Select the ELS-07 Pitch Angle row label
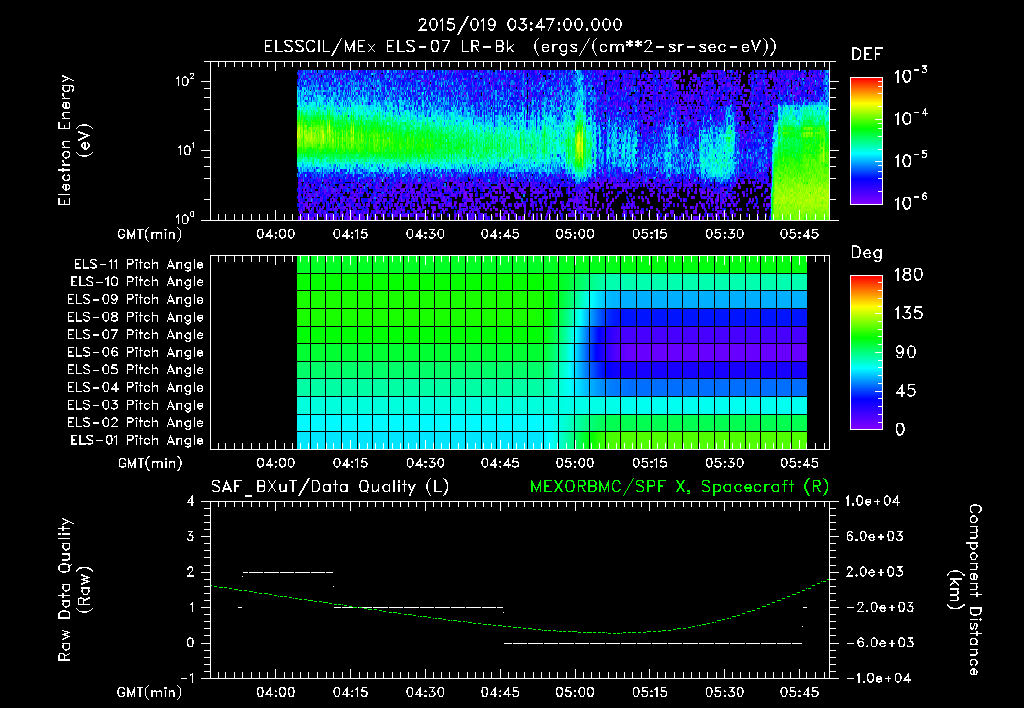 [135, 334]
